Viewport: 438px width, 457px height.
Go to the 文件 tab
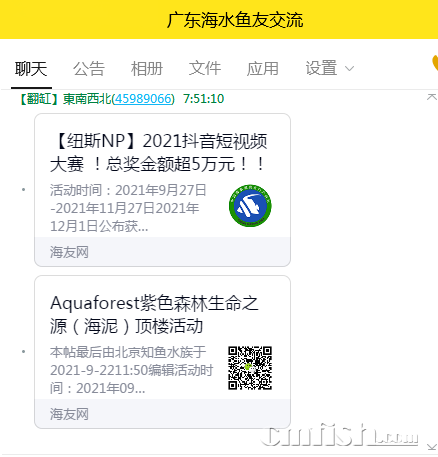pyautogui.click(x=205, y=69)
